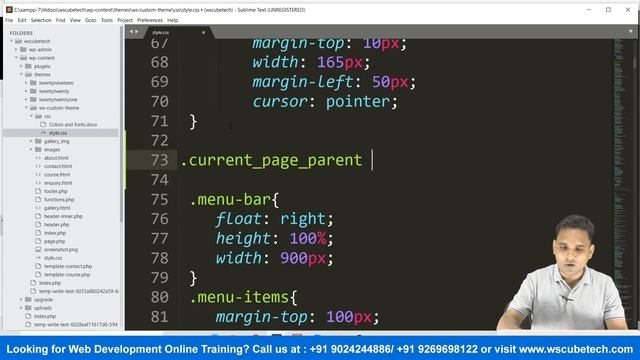Open gallery.html in the sidebar

[57, 208]
